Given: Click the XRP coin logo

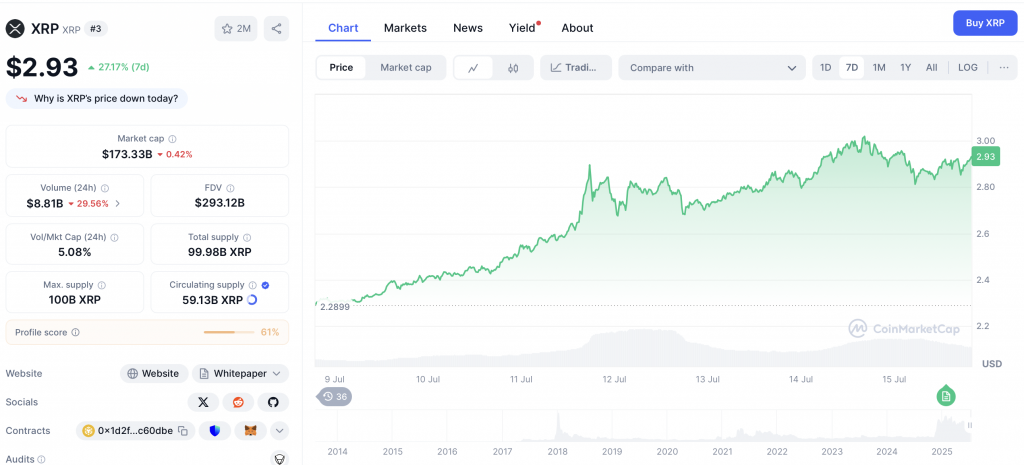Looking at the screenshot, I should point(16,29).
